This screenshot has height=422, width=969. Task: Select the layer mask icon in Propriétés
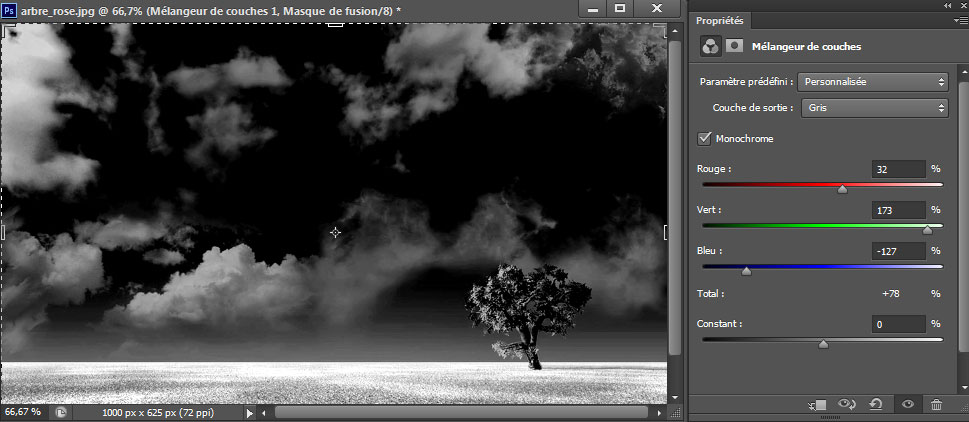pyautogui.click(x=734, y=46)
